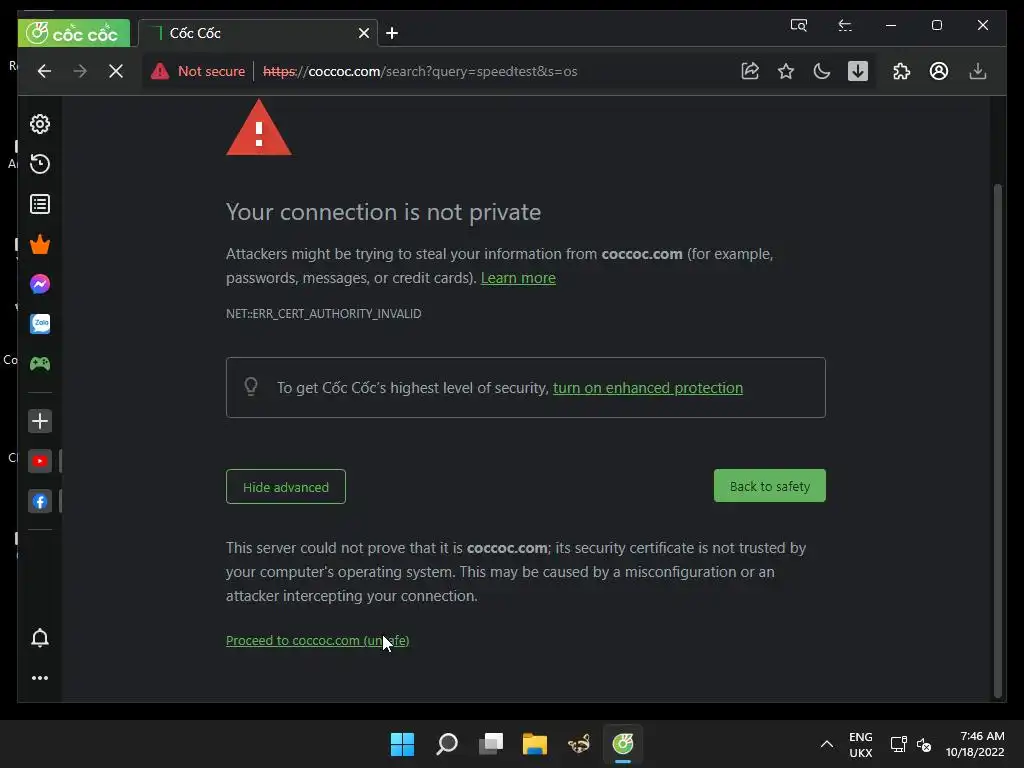Viewport: 1024px width, 768px height.
Task: Bookmark this page with star icon
Action: (786, 71)
